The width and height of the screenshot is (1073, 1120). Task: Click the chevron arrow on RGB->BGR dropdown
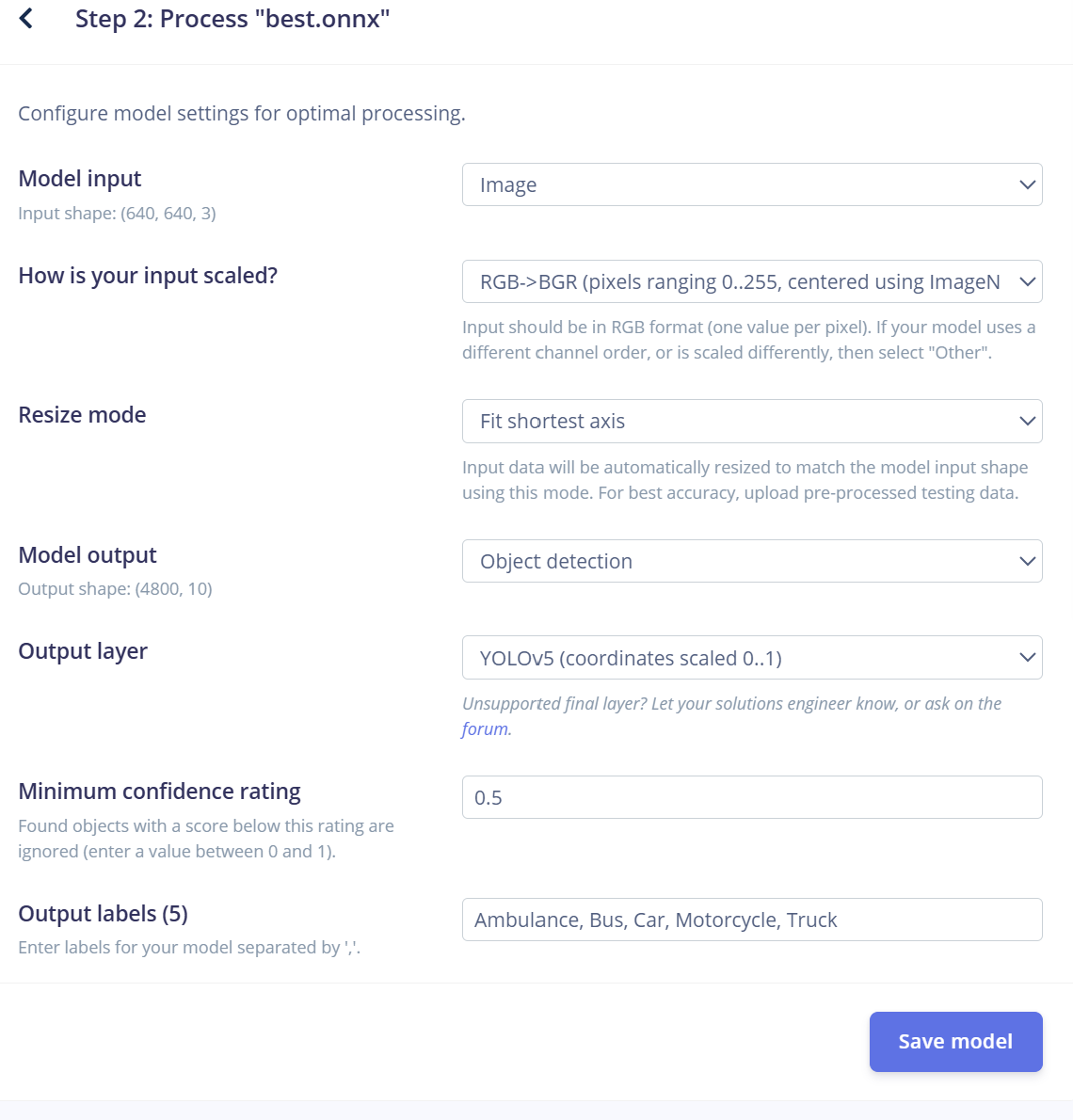[1027, 282]
